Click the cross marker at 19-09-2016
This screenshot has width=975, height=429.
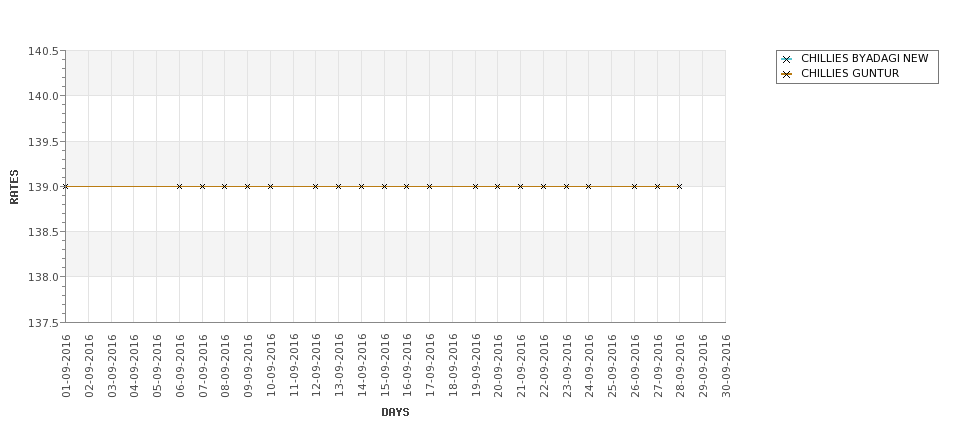476,187
